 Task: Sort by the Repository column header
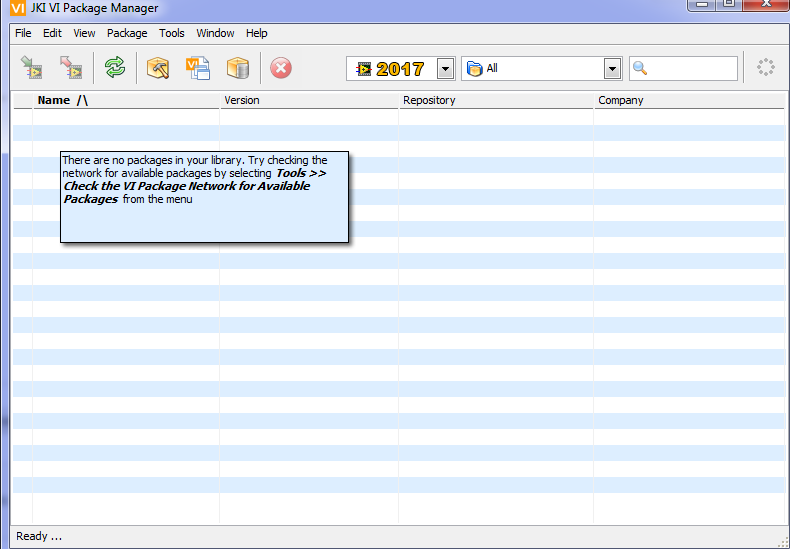point(496,100)
